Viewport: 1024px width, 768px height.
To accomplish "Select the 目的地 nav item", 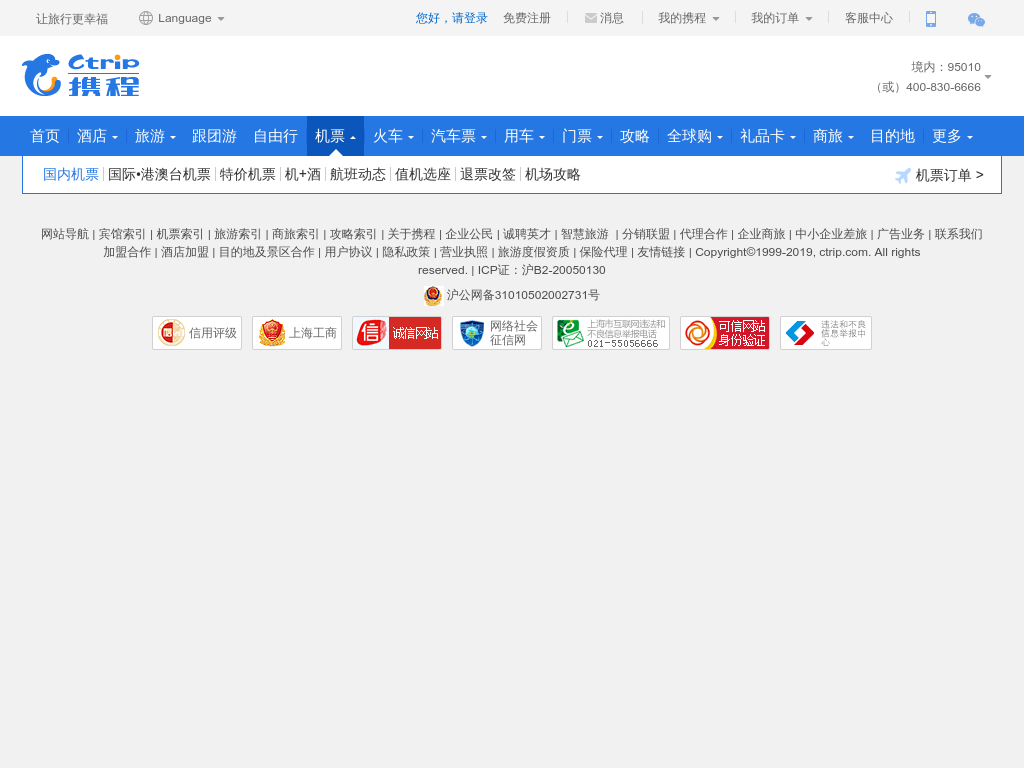I will tap(892, 136).
